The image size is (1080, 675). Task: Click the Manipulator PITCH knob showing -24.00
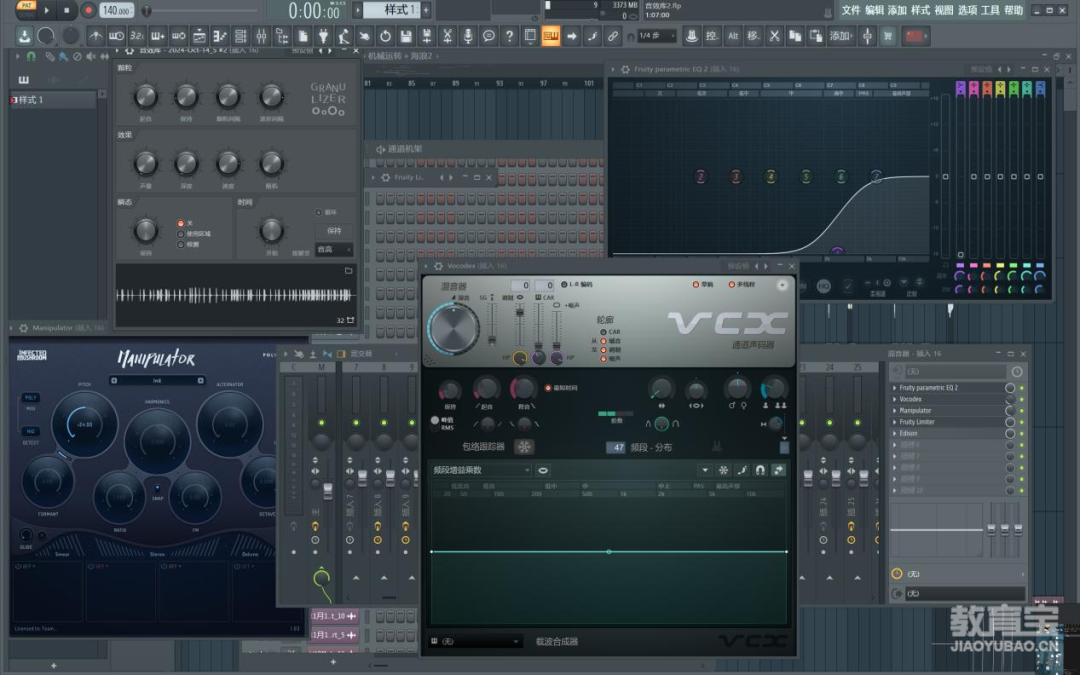pyautogui.click(x=85, y=424)
